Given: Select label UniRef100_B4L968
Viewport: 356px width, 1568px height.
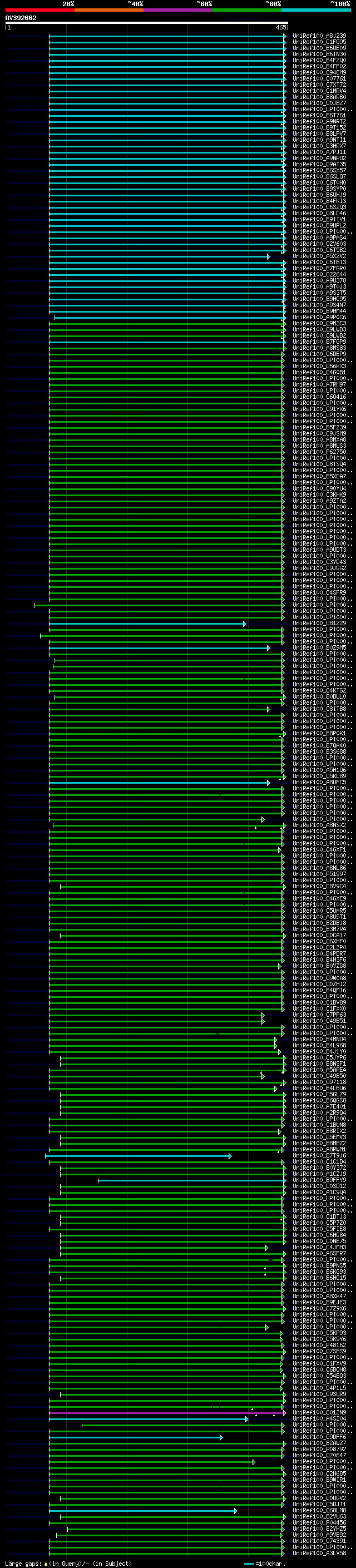Looking at the screenshot, I should pos(319,1046).
